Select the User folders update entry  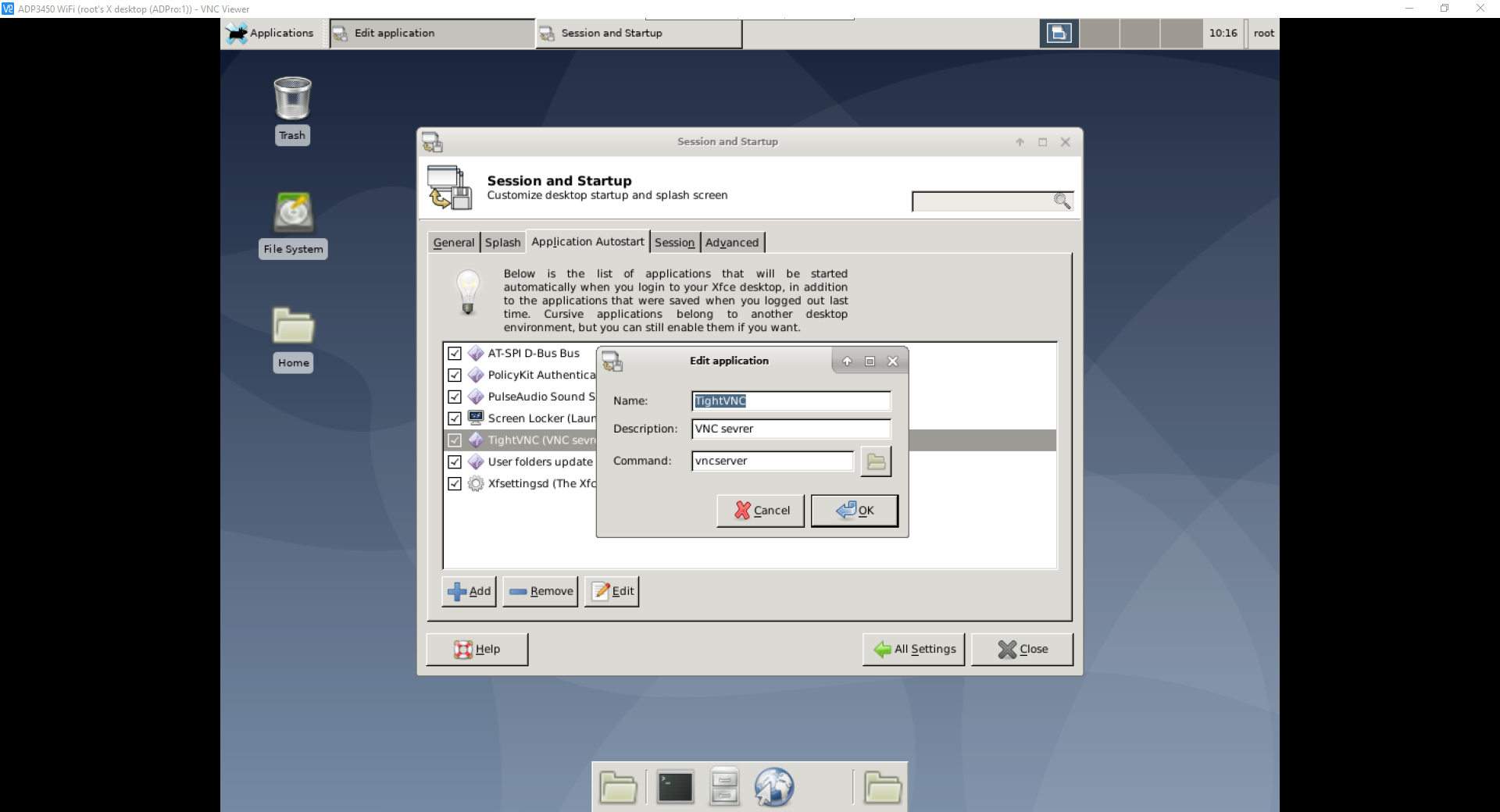click(x=541, y=462)
